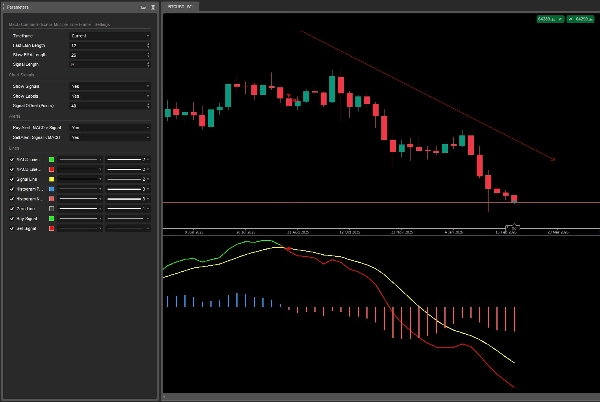
Task: Toggle the Zero Line checkbox
Action: (11, 209)
